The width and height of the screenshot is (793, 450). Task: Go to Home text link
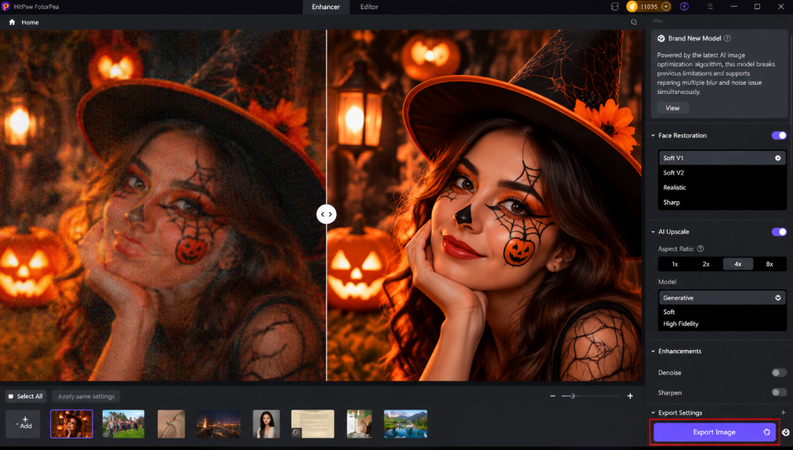pyautogui.click(x=30, y=22)
